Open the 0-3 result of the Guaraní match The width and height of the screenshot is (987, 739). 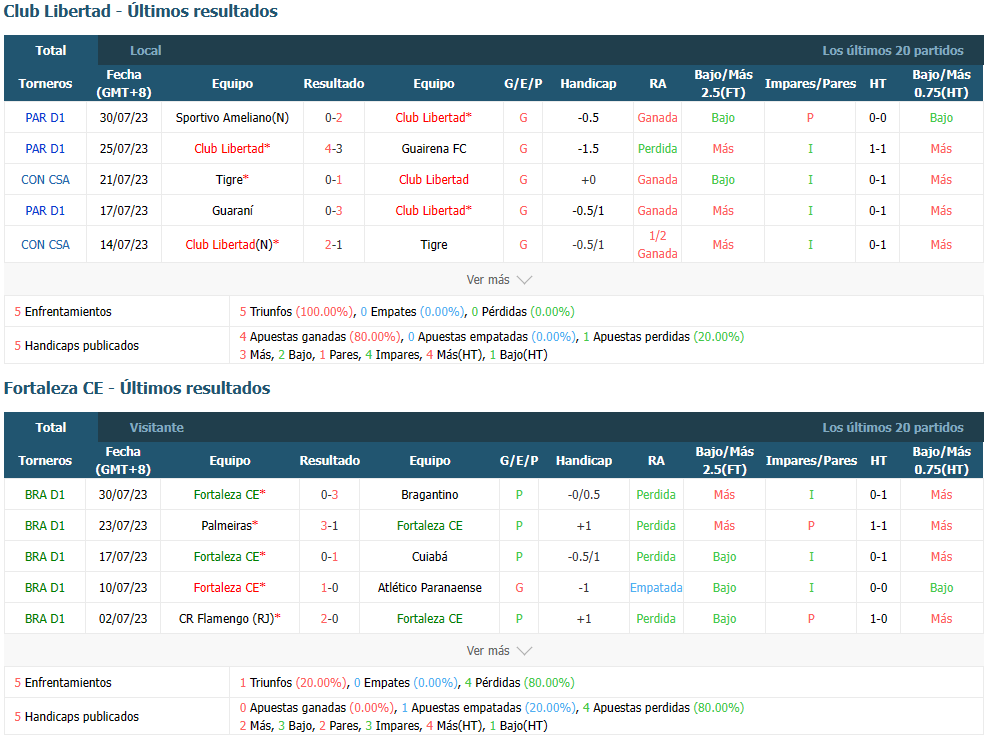tap(334, 210)
